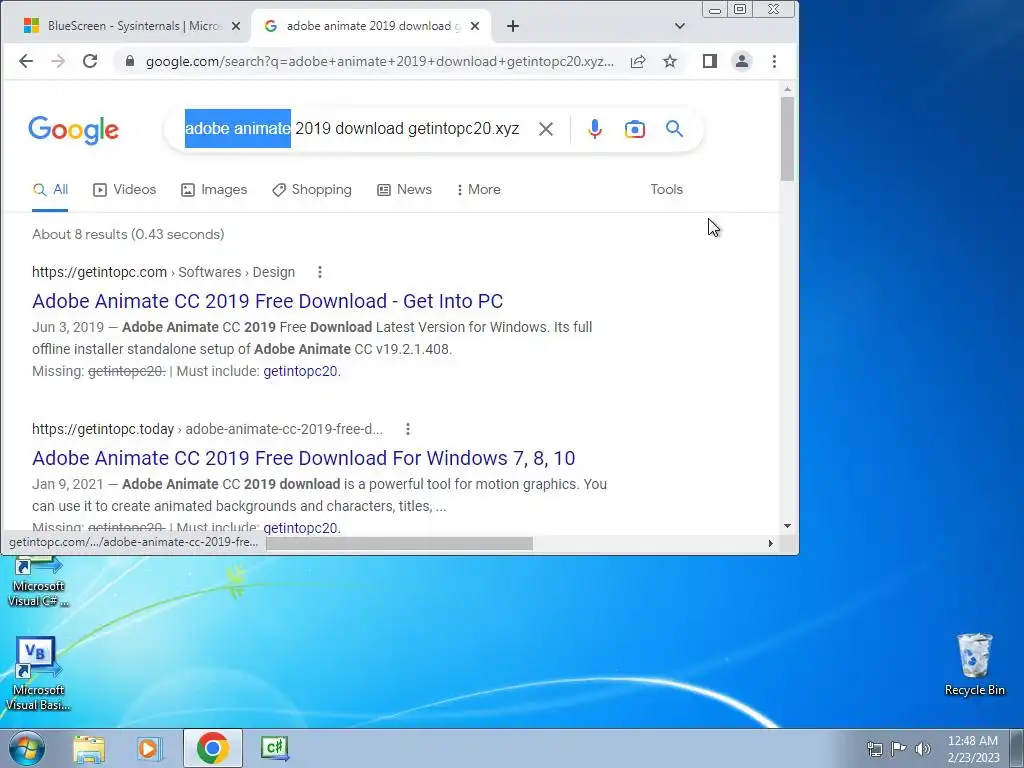Image resolution: width=1024 pixels, height=768 pixels.
Task: Click inside the Google search field
Action: [353, 129]
